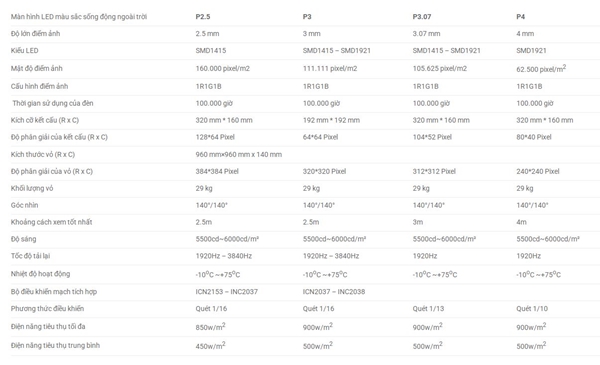Click the 'Màn hình LED màu sắc sống động ngoài trời' title
Viewport: 600px width, 365px height.
(x=79, y=17)
